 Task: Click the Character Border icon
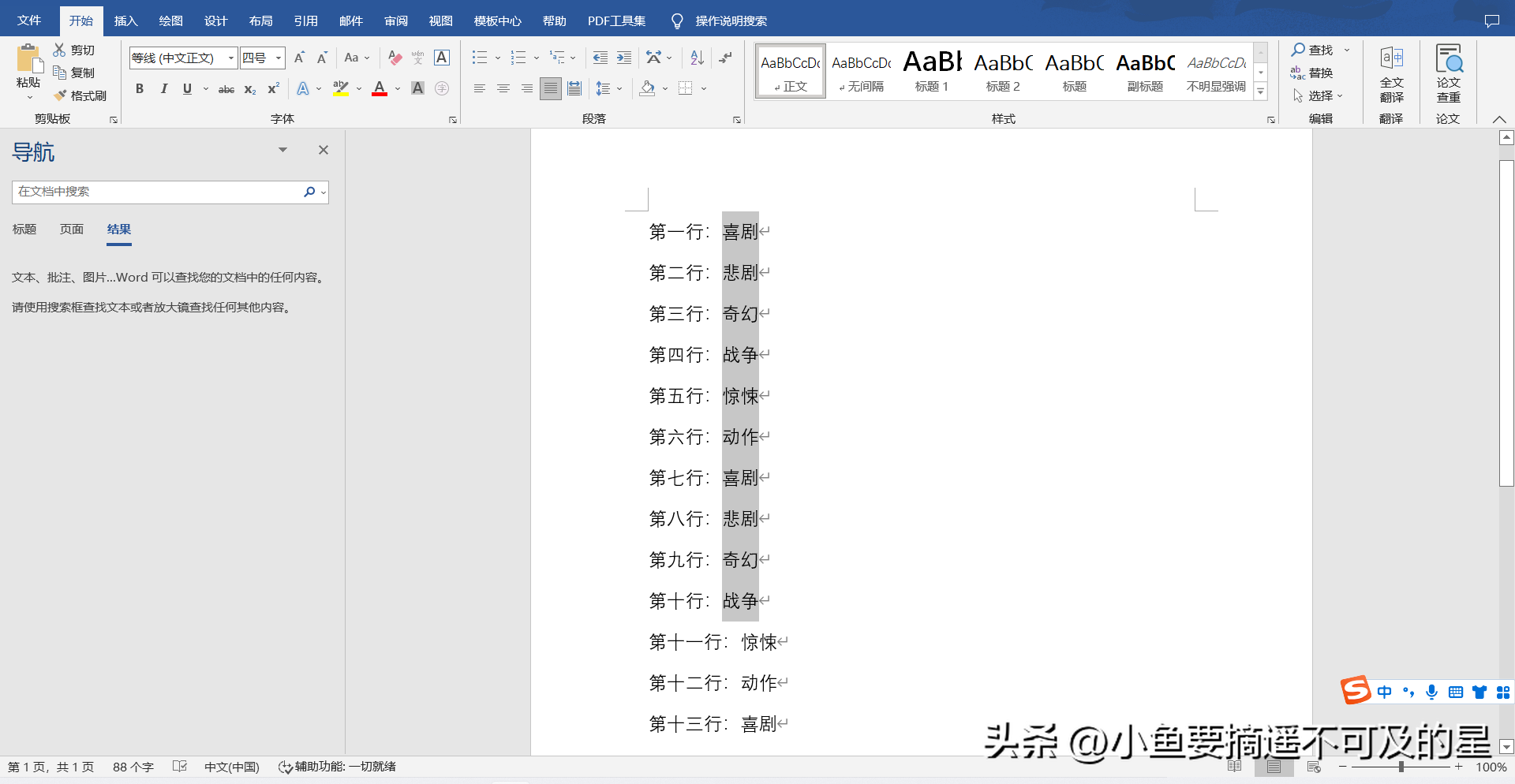coord(442,58)
